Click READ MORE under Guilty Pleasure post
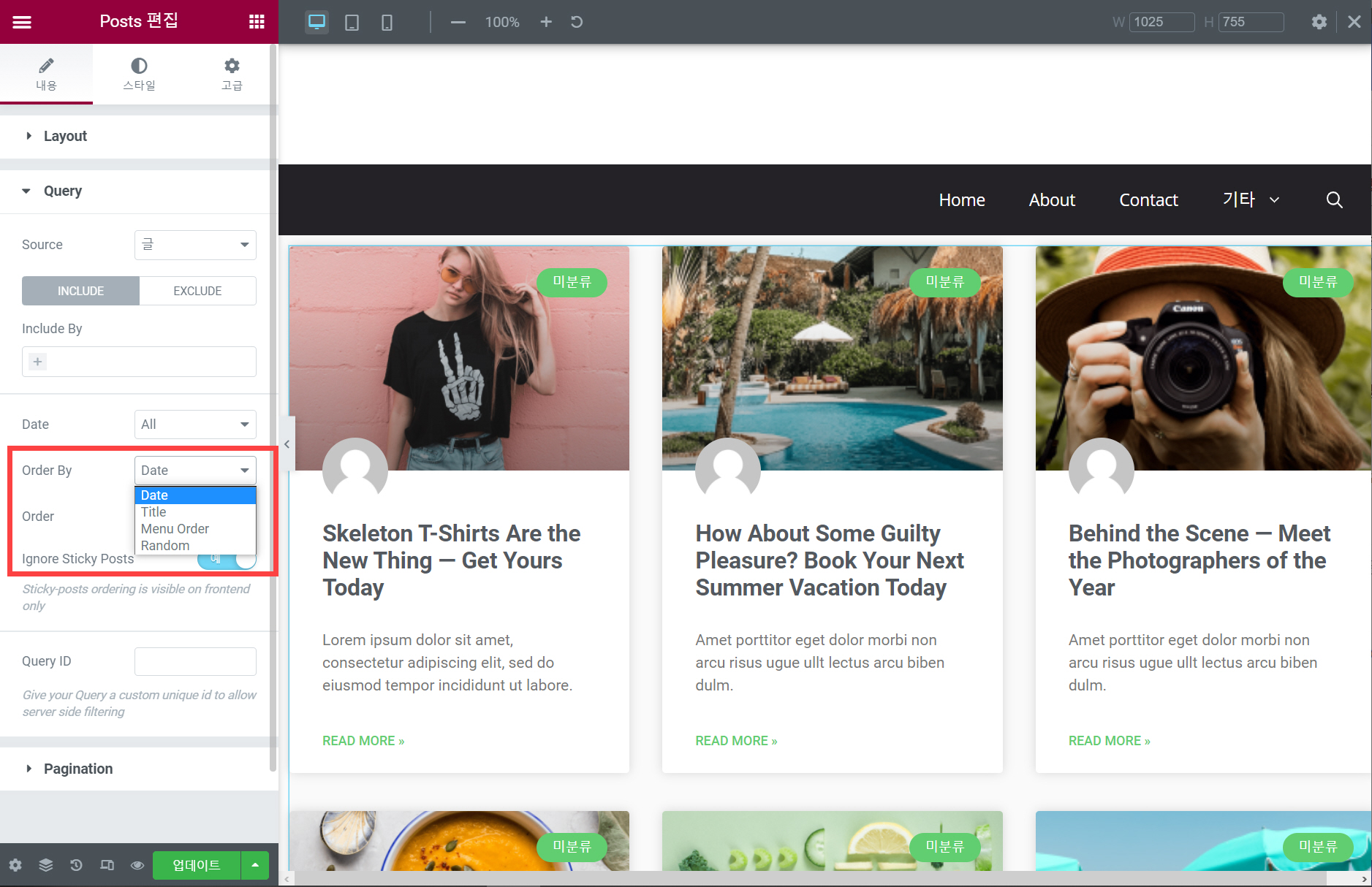1372x887 pixels. coord(736,741)
